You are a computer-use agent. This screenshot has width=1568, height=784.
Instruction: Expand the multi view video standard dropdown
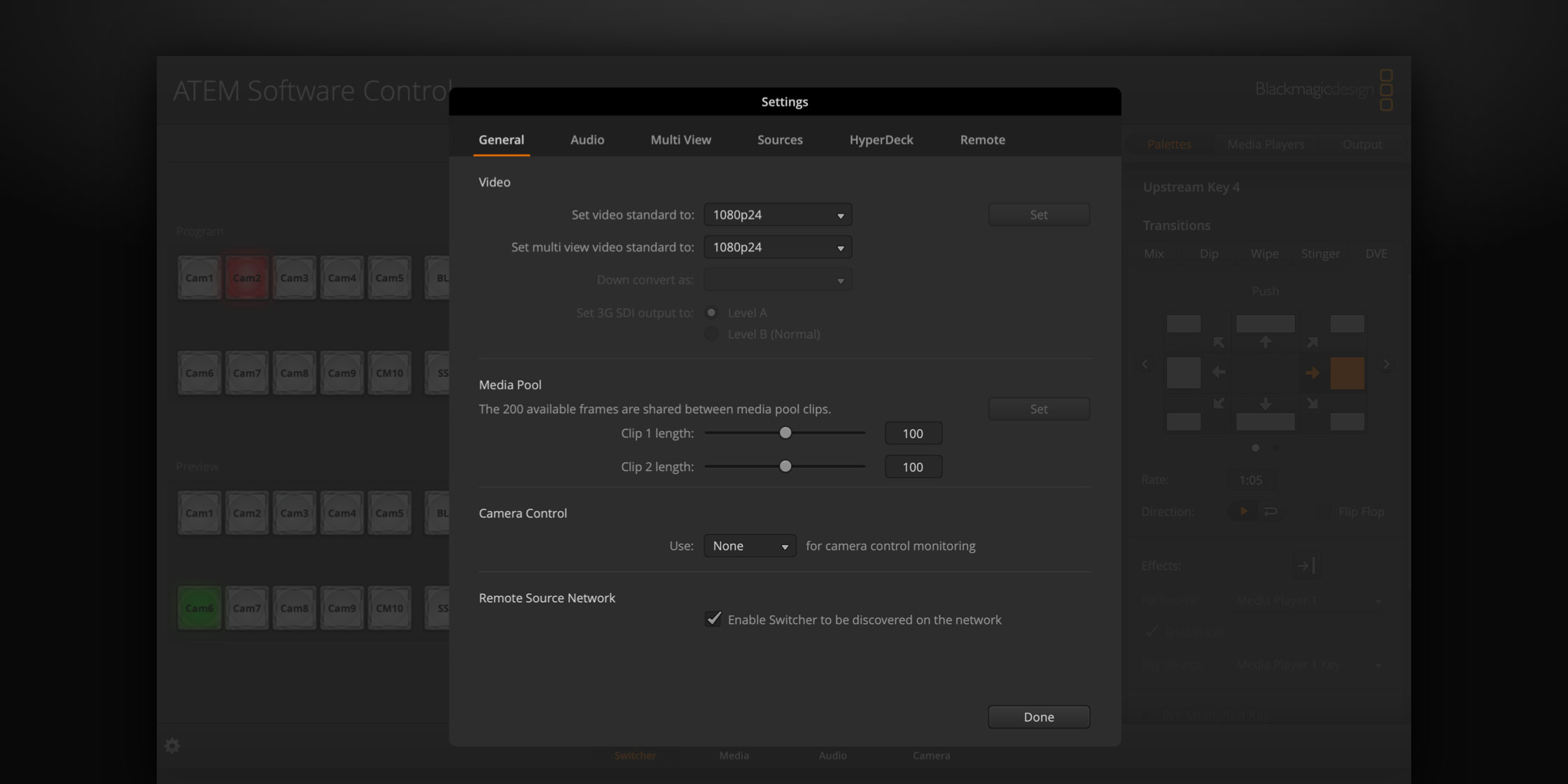[x=777, y=246]
